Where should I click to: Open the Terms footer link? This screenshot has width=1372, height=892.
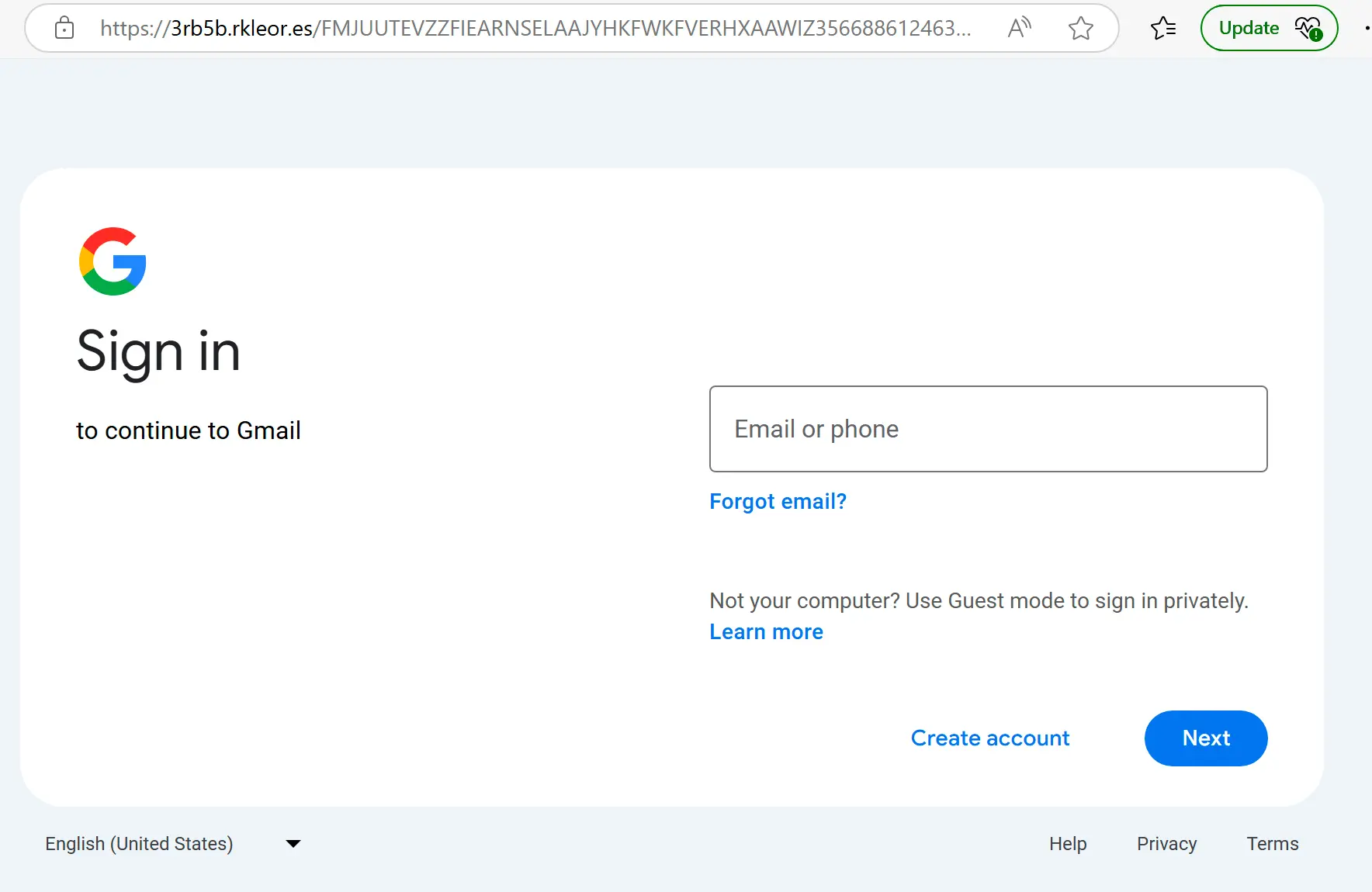(1272, 844)
